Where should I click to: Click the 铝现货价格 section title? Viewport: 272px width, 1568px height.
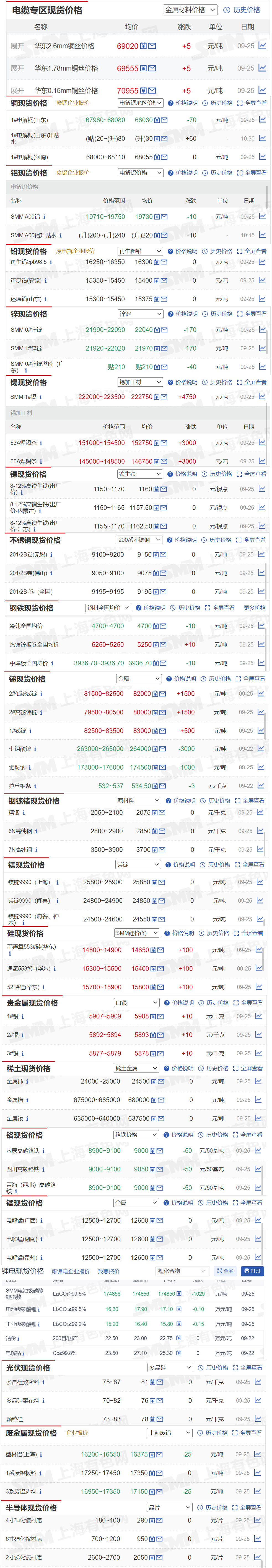(29, 173)
